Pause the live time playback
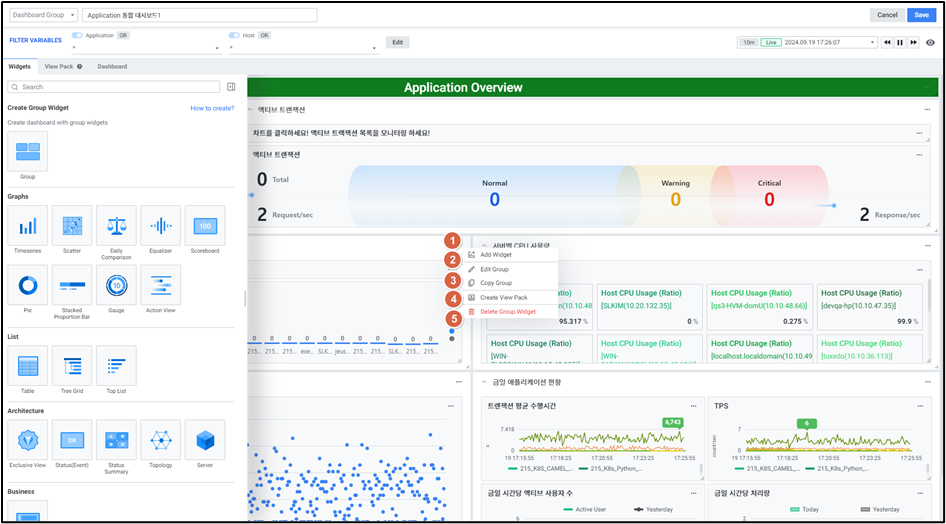This screenshot has height=524, width=946. click(900, 43)
